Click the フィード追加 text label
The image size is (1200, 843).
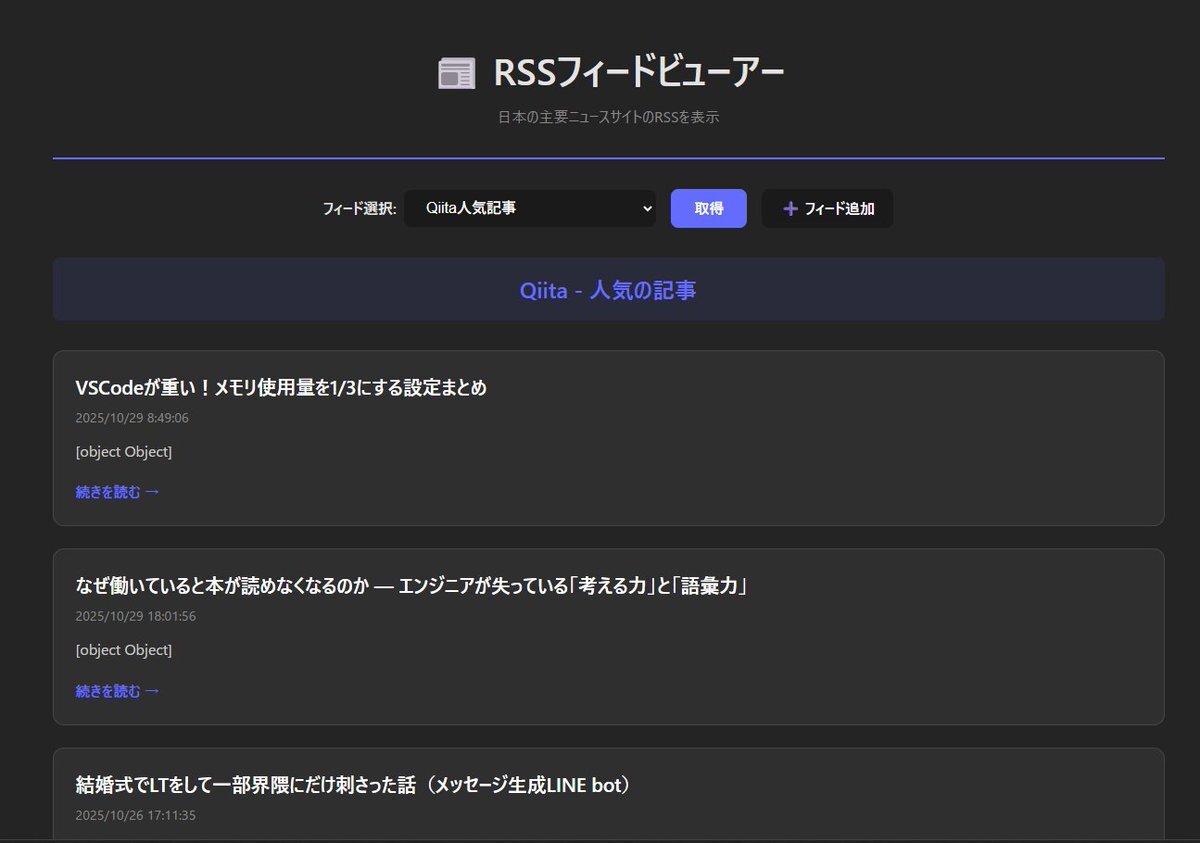pos(839,209)
